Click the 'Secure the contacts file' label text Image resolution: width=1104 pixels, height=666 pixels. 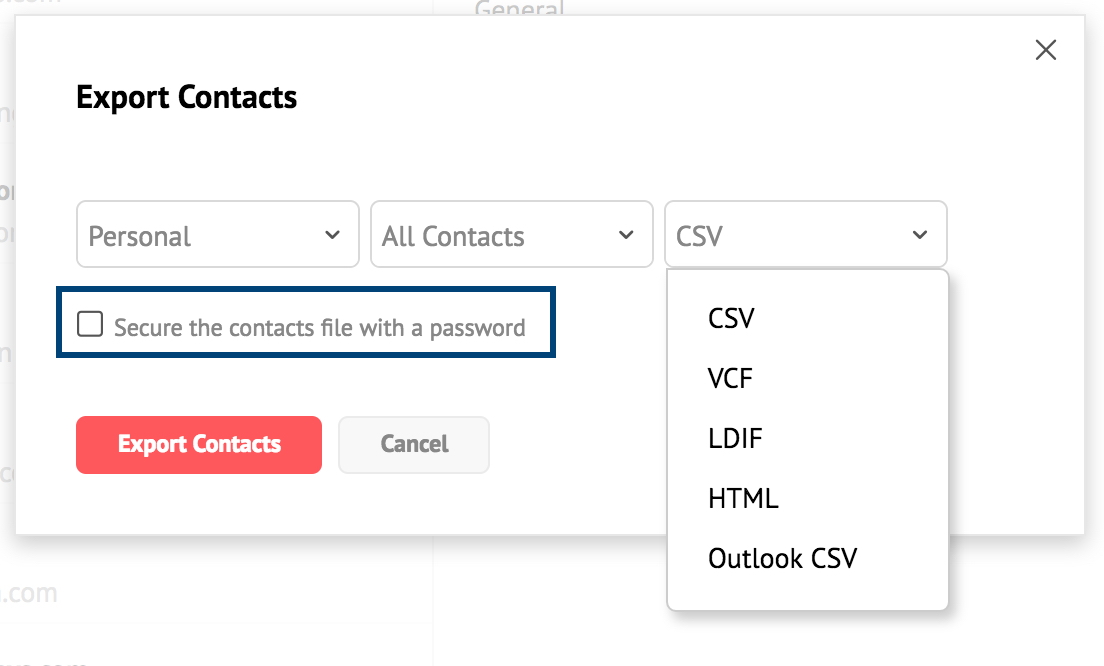319,327
